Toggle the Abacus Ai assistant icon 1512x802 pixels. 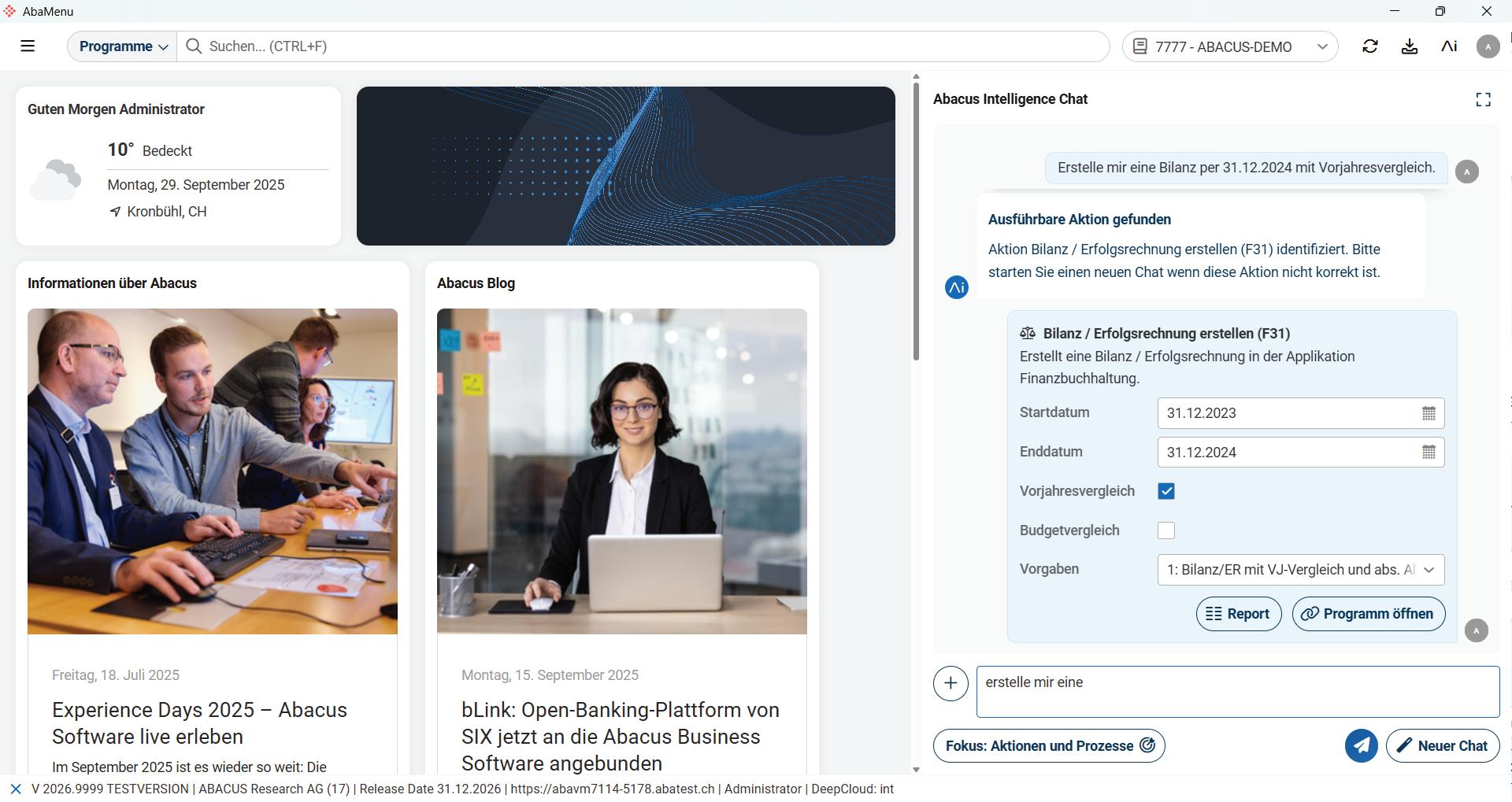tap(1449, 46)
